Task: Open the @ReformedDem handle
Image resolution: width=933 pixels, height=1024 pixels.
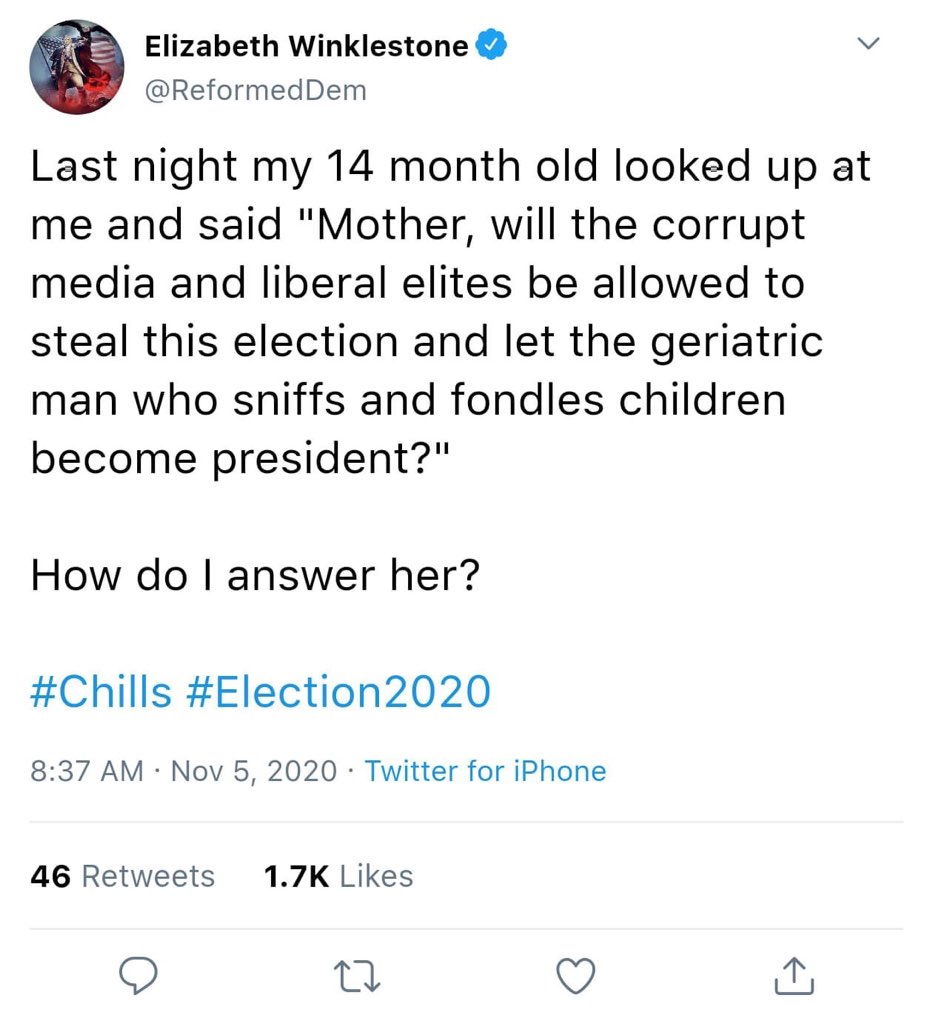Action: coord(256,91)
